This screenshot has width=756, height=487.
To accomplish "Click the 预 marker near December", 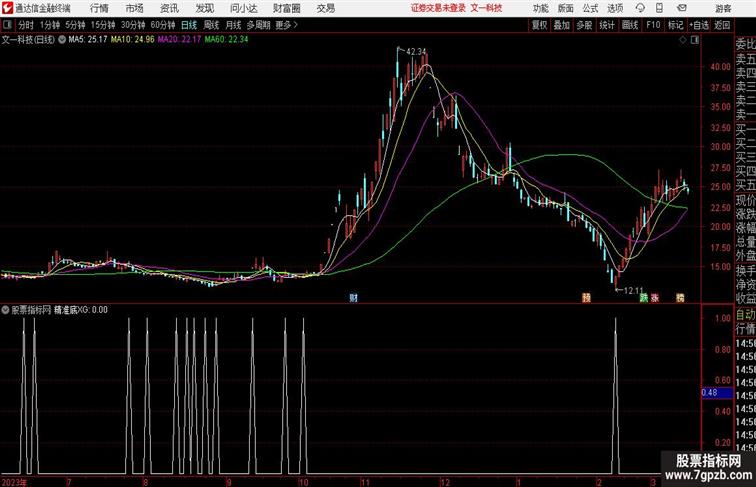I will (x=586, y=298).
